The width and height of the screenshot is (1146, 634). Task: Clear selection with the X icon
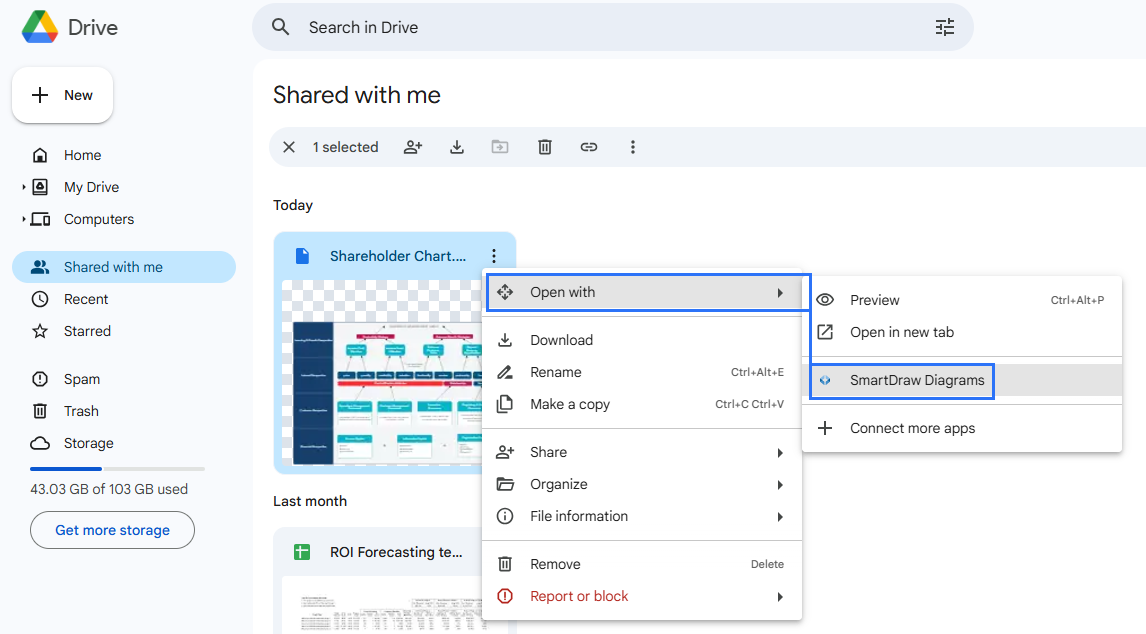point(289,147)
